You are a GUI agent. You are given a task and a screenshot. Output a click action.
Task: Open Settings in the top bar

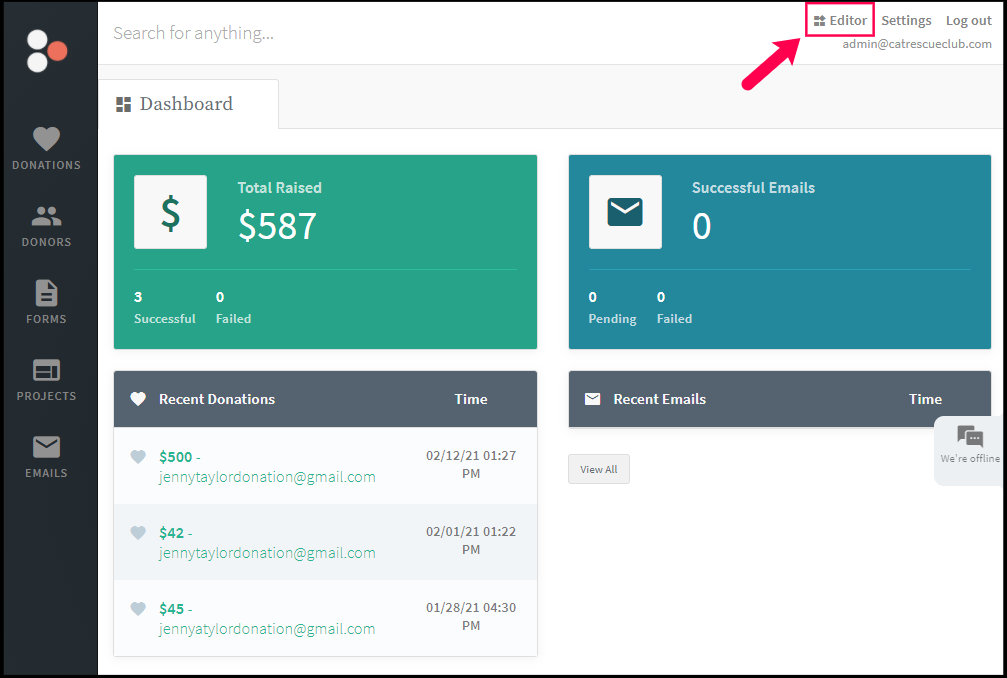click(x=906, y=21)
